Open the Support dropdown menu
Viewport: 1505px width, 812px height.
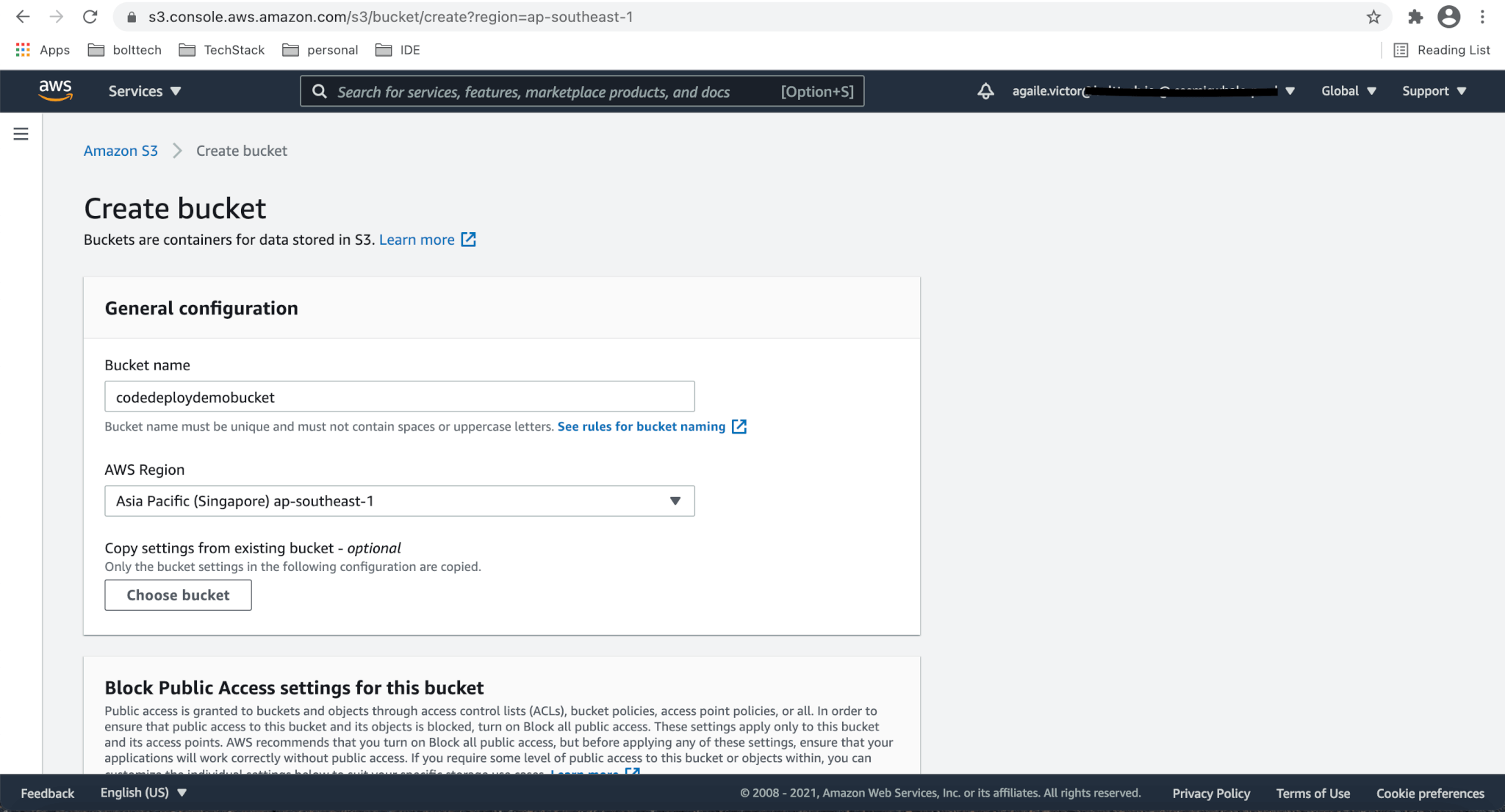(x=1433, y=91)
